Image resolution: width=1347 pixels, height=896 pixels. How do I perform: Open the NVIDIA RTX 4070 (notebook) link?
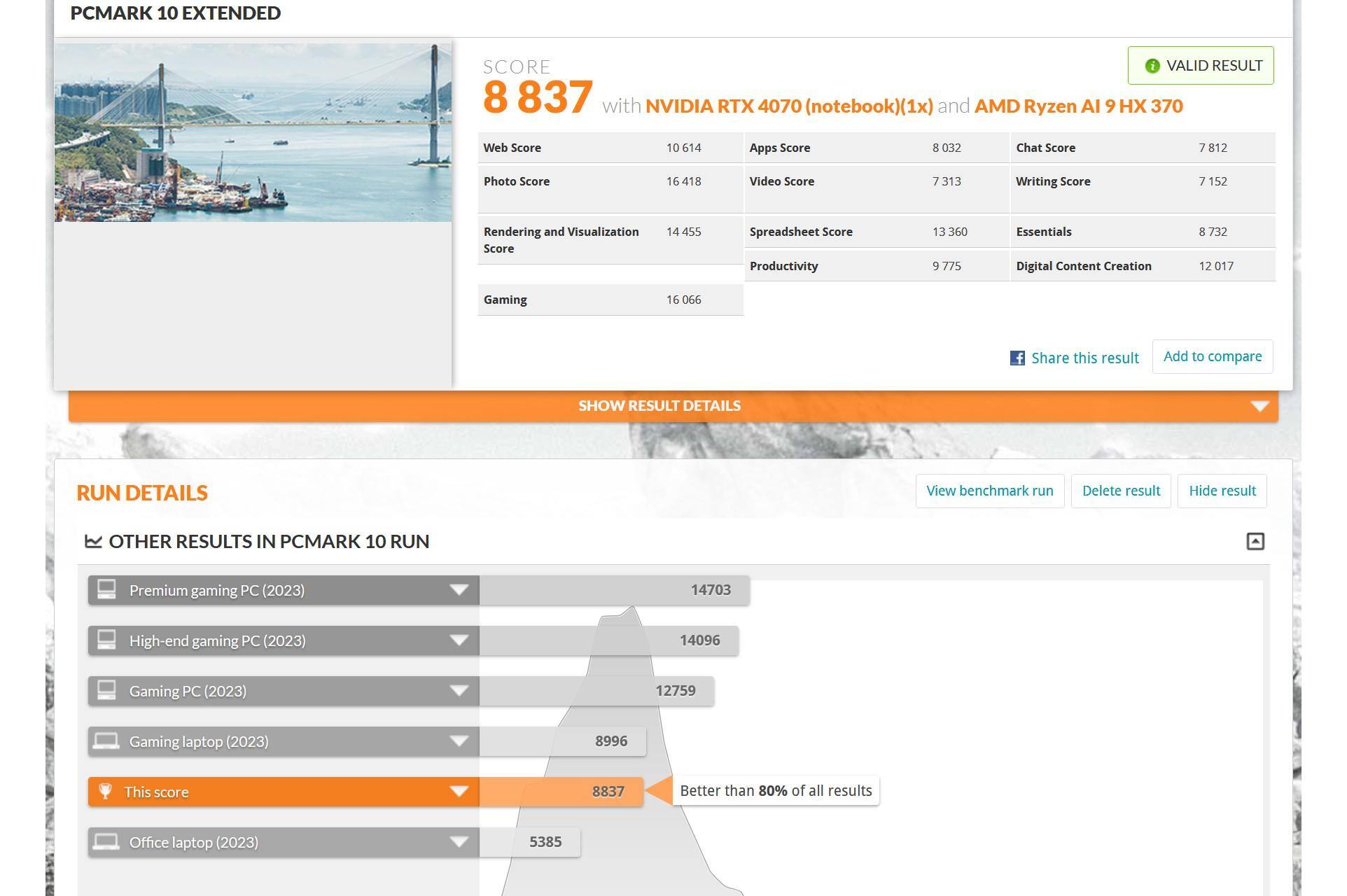pyautogui.click(x=789, y=106)
